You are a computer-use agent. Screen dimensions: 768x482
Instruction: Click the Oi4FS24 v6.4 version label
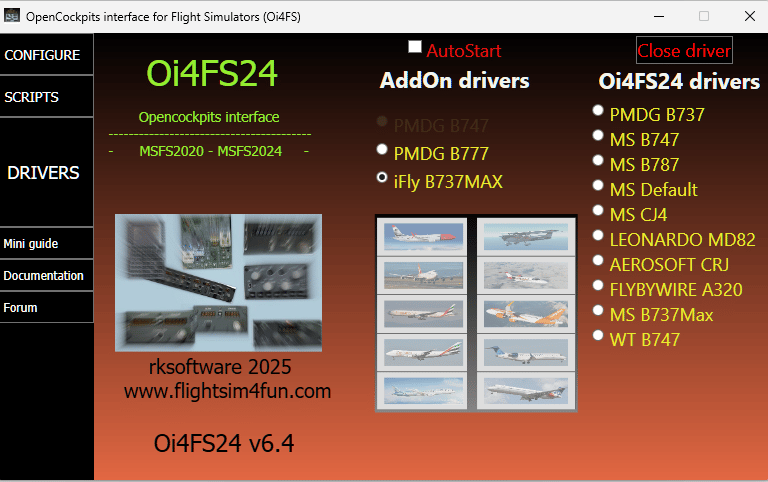(224, 443)
